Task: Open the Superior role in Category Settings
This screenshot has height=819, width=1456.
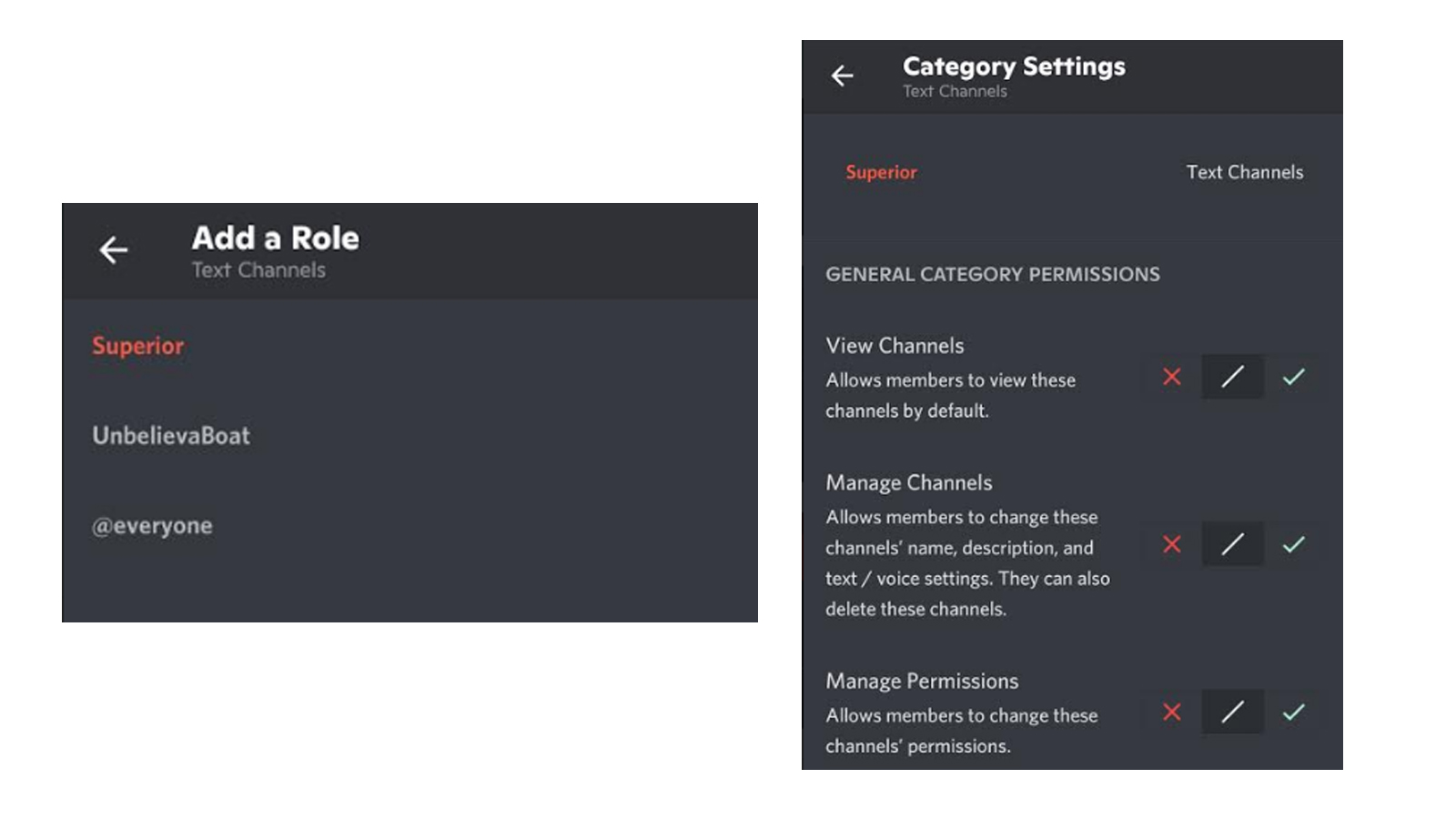Action: 881,172
